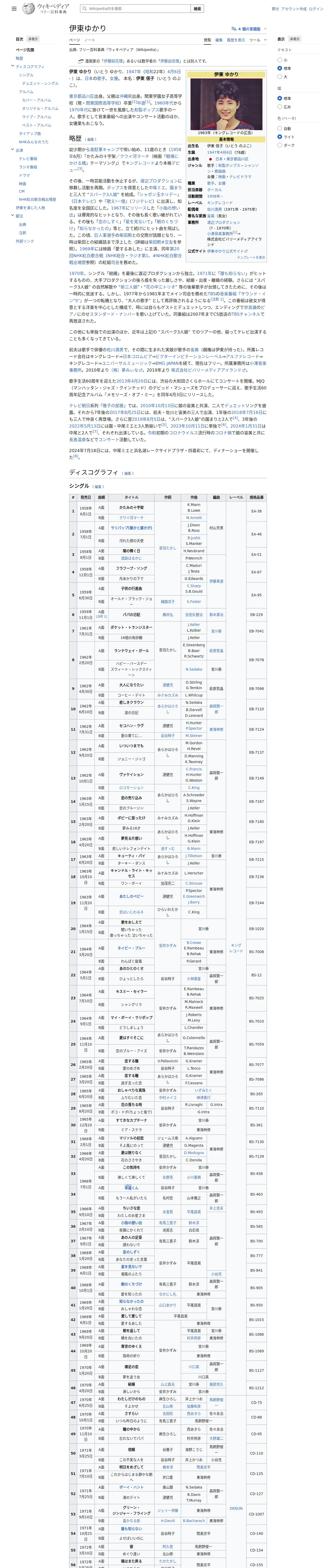Collapse ディスコグラフィ section in contents sidebar
This screenshot has height=1568, width=336.
[x=12, y=66]
